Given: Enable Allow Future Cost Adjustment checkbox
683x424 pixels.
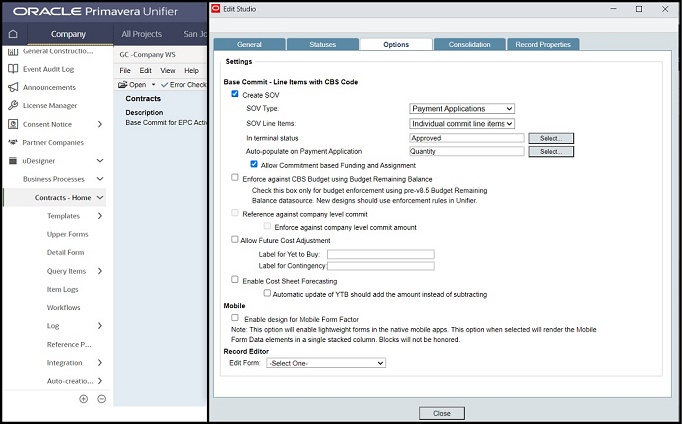Looking at the screenshot, I should click(234, 239).
